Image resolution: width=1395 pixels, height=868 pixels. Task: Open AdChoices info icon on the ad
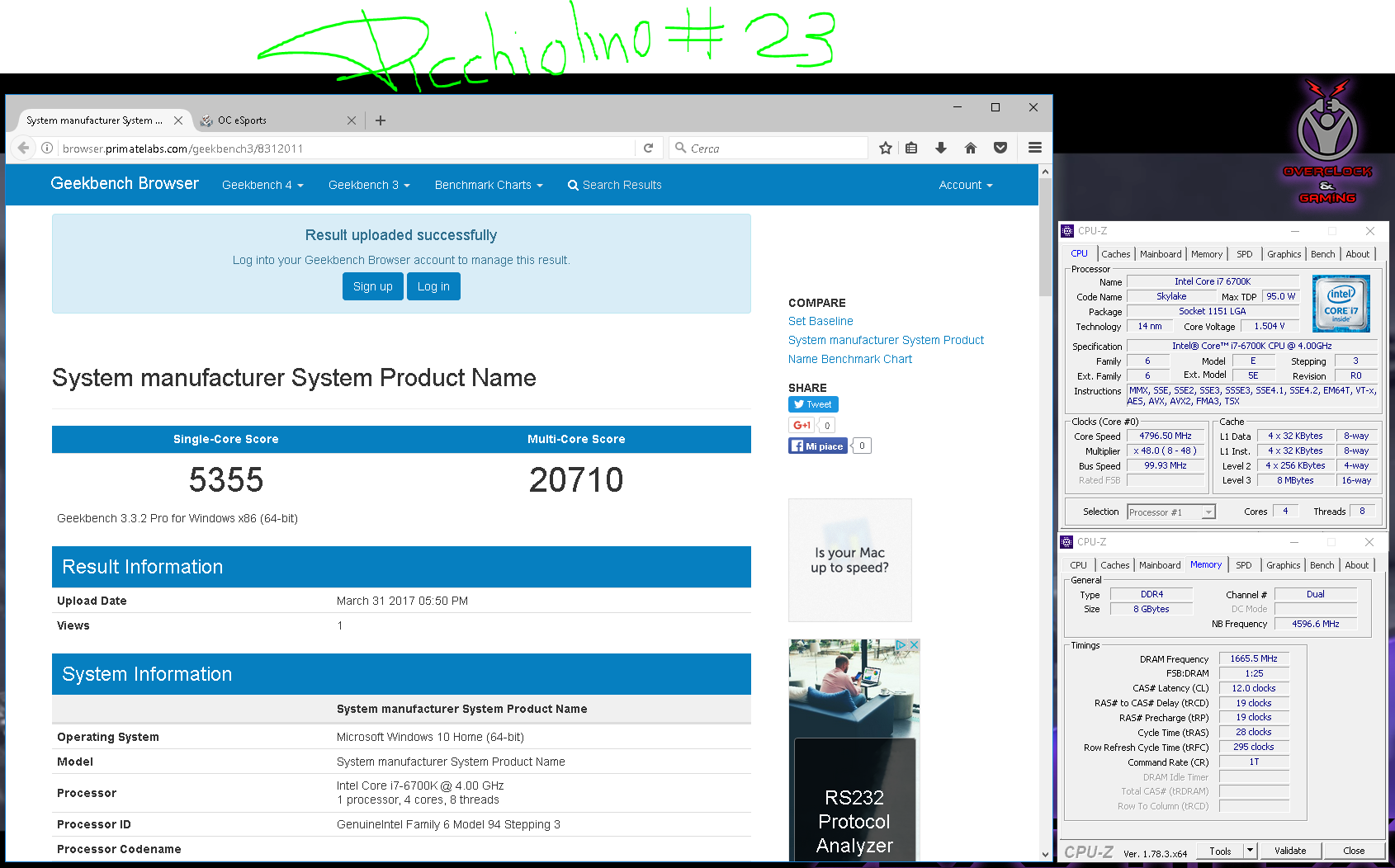tap(902, 645)
